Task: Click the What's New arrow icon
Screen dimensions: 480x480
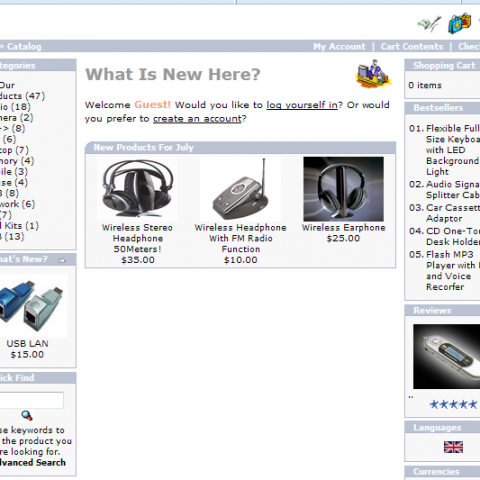Action: click(62, 261)
